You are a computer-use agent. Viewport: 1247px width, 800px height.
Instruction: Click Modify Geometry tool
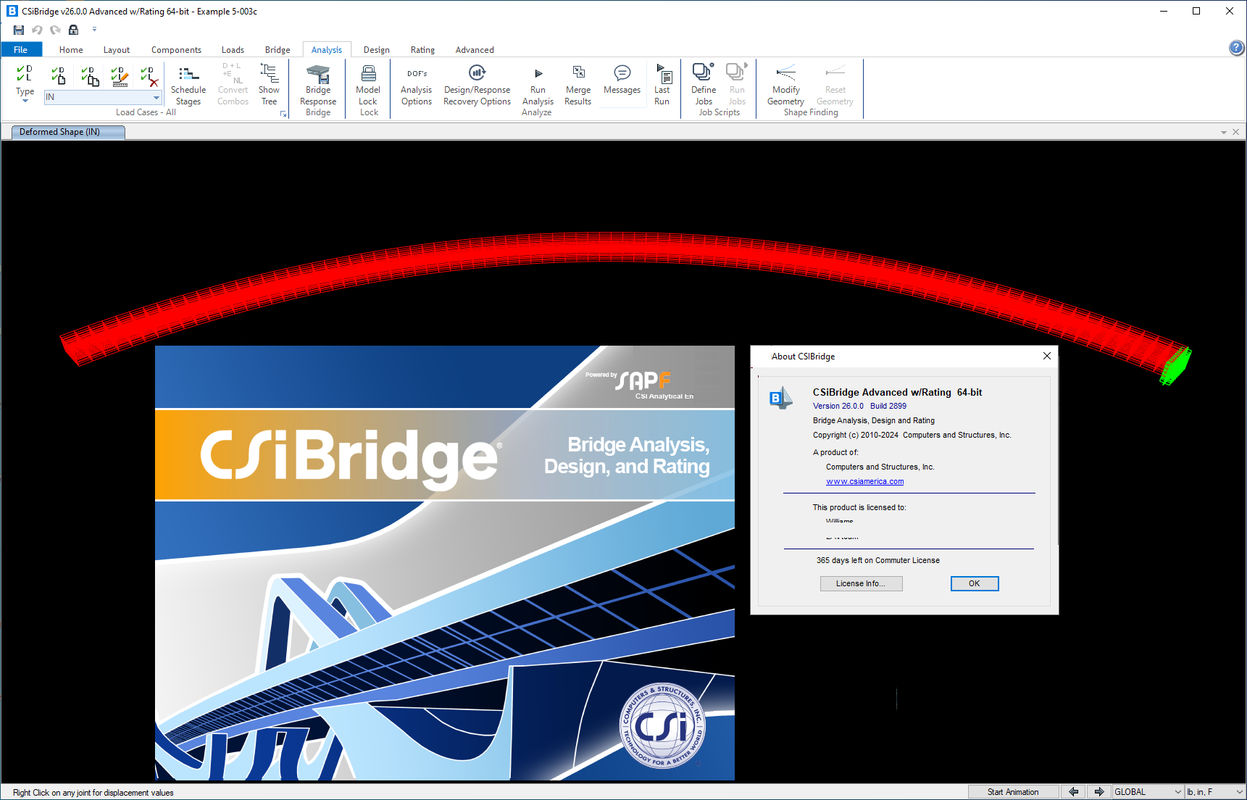pyautogui.click(x=786, y=85)
